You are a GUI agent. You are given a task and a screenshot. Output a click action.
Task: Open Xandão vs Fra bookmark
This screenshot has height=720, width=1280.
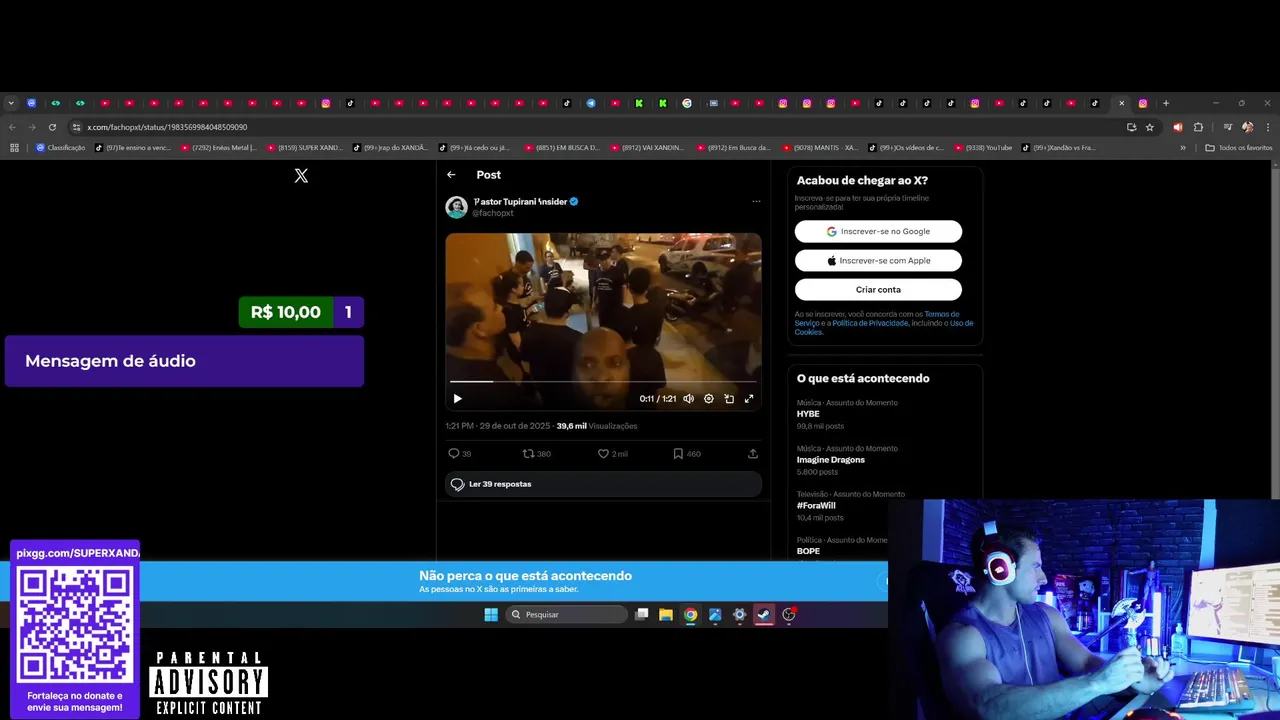1060,148
